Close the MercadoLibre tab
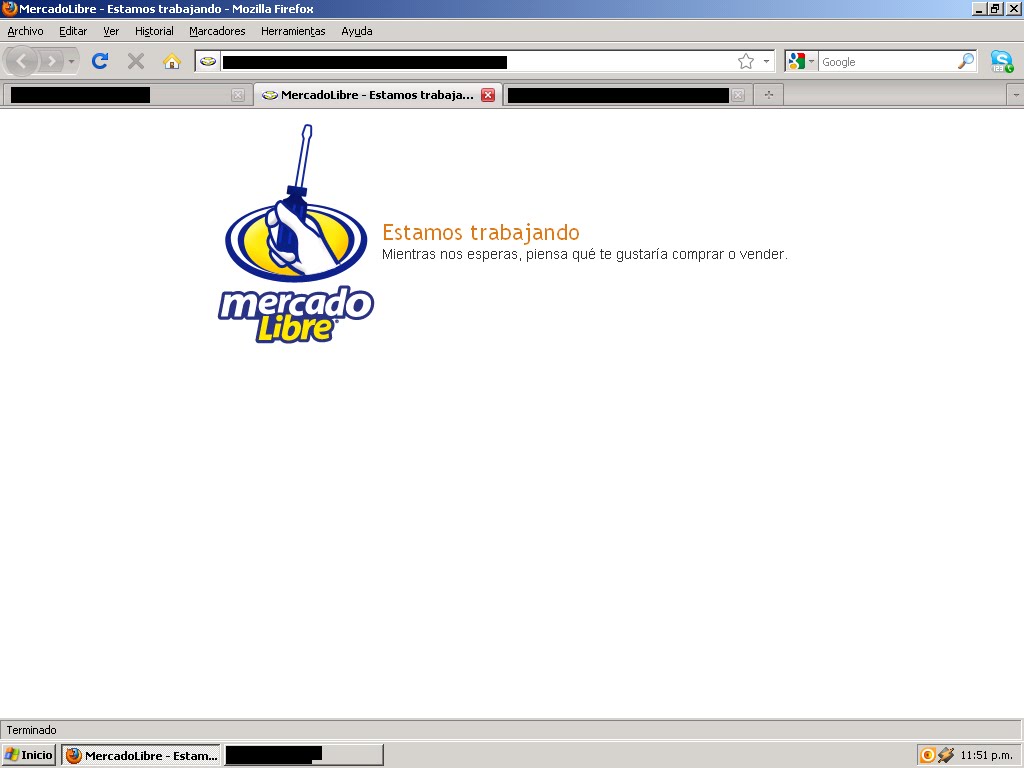 [488, 95]
